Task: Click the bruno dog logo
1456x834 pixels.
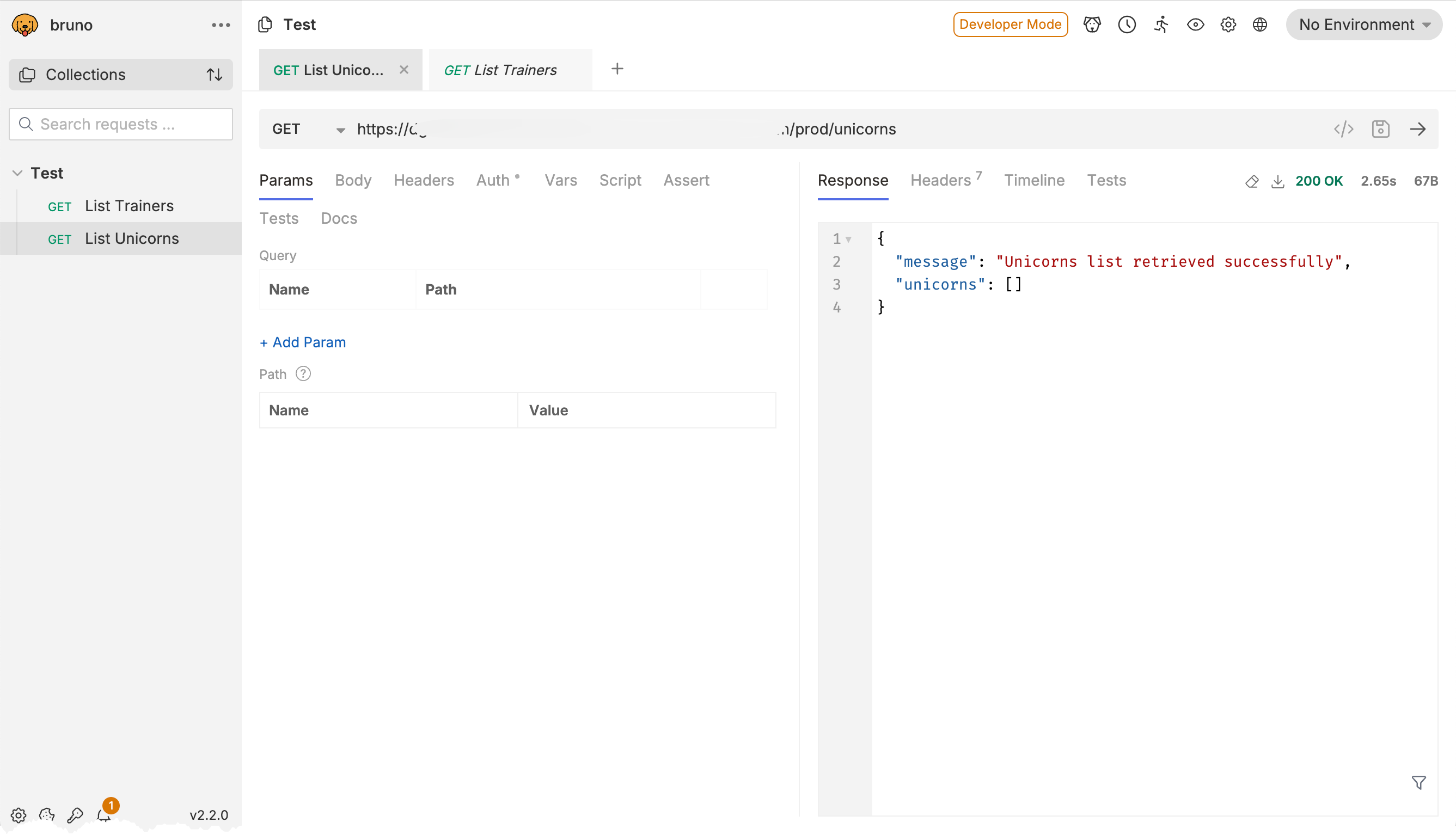Action: [25, 24]
